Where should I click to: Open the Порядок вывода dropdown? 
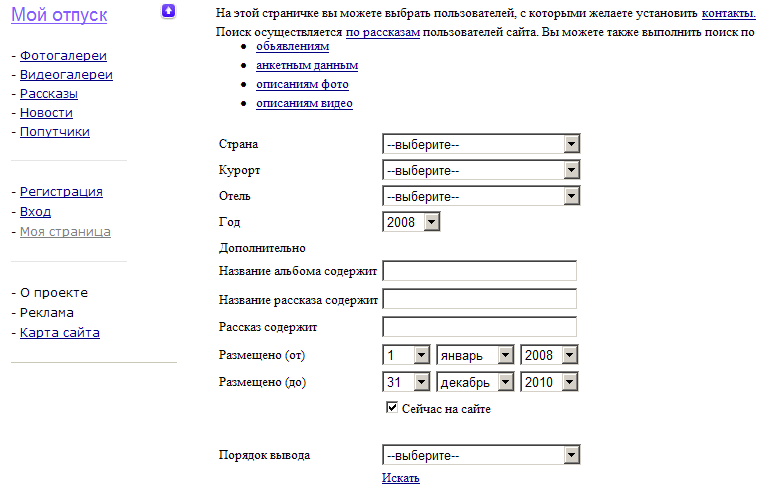click(x=481, y=456)
